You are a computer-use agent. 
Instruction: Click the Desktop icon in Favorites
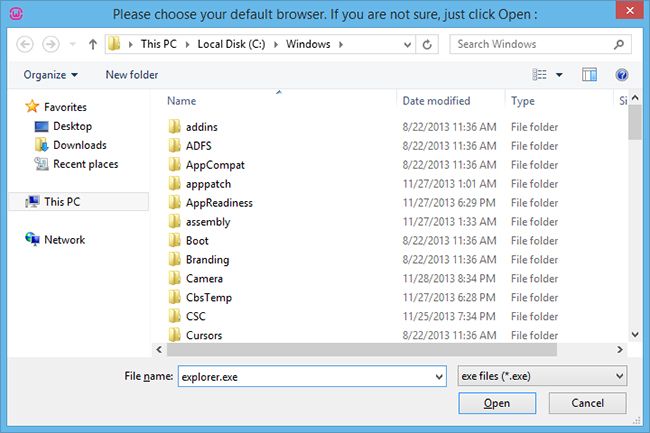41,126
